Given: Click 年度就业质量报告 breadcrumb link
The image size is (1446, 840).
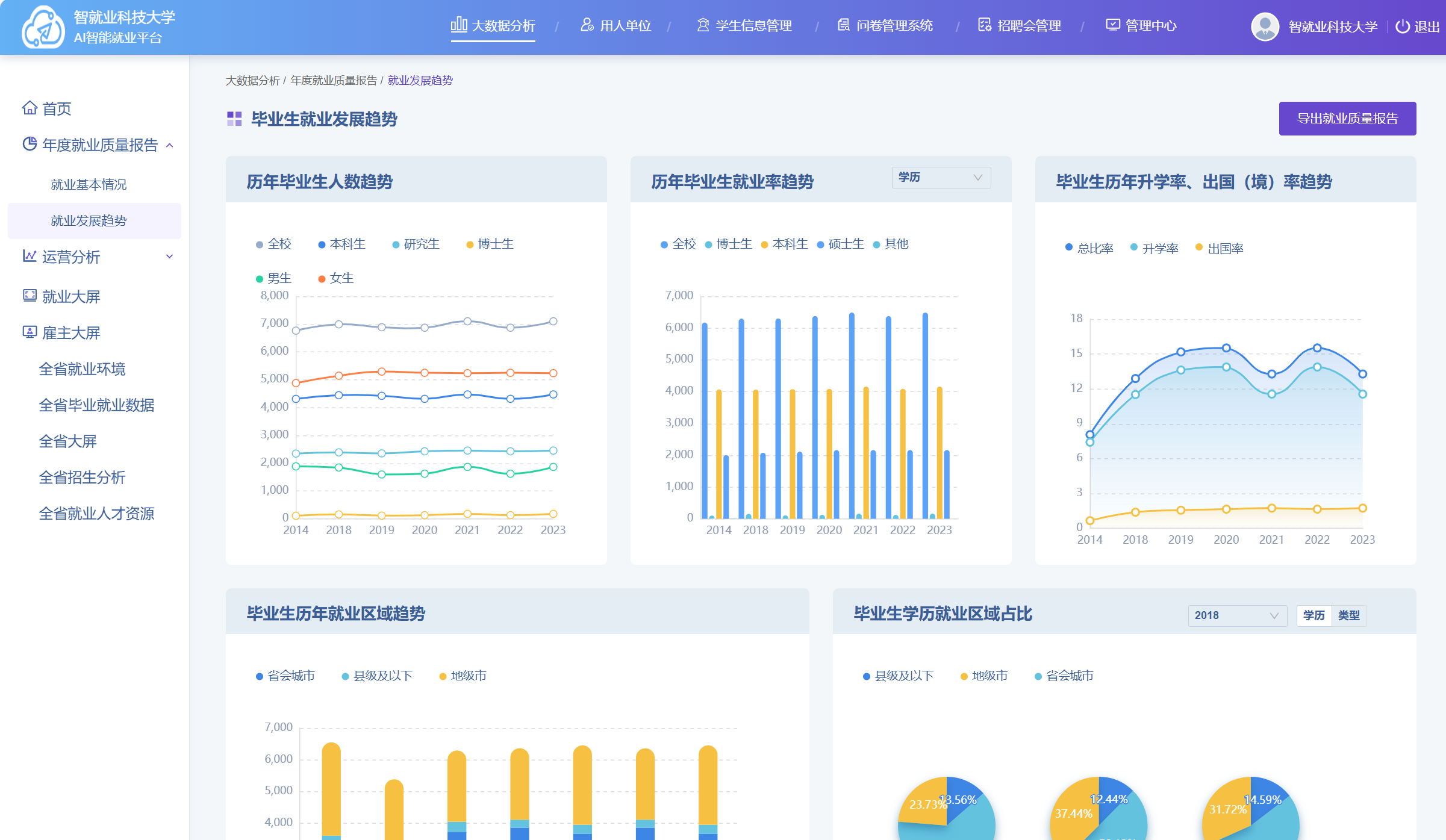Looking at the screenshot, I should click(x=334, y=80).
